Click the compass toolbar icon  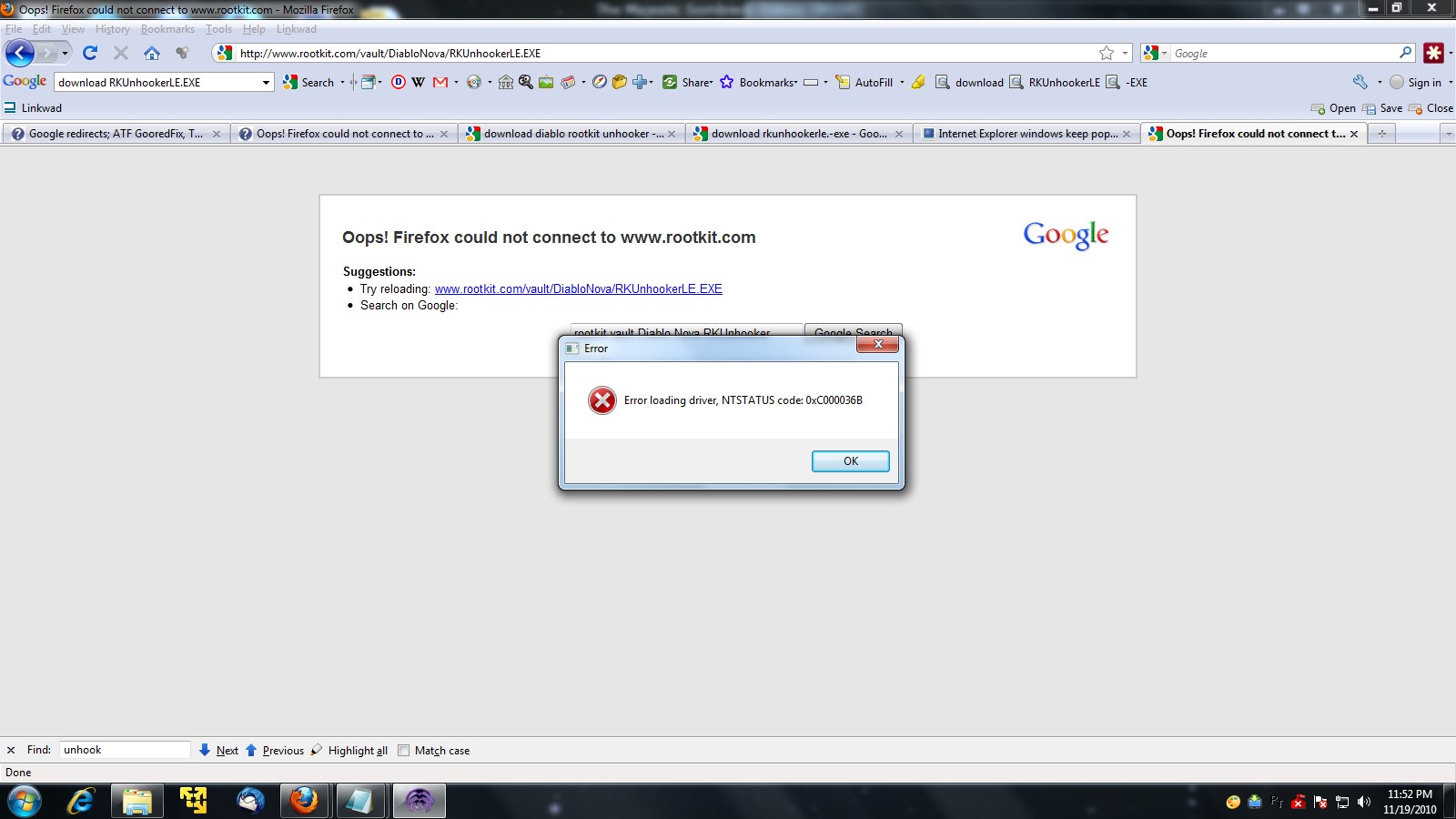pyautogui.click(x=599, y=82)
